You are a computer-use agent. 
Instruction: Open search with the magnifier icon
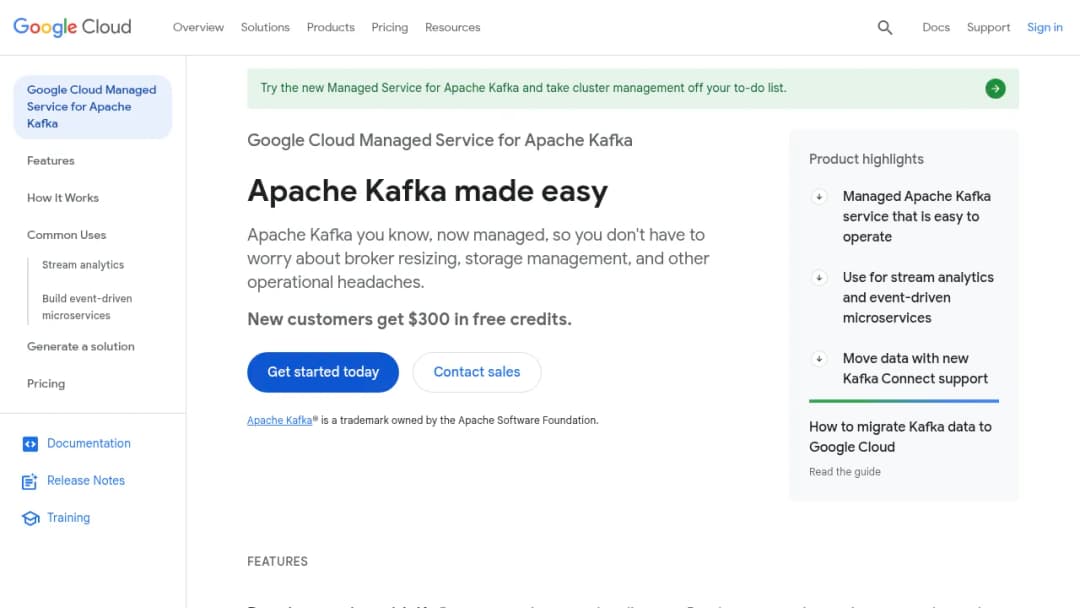pos(885,28)
